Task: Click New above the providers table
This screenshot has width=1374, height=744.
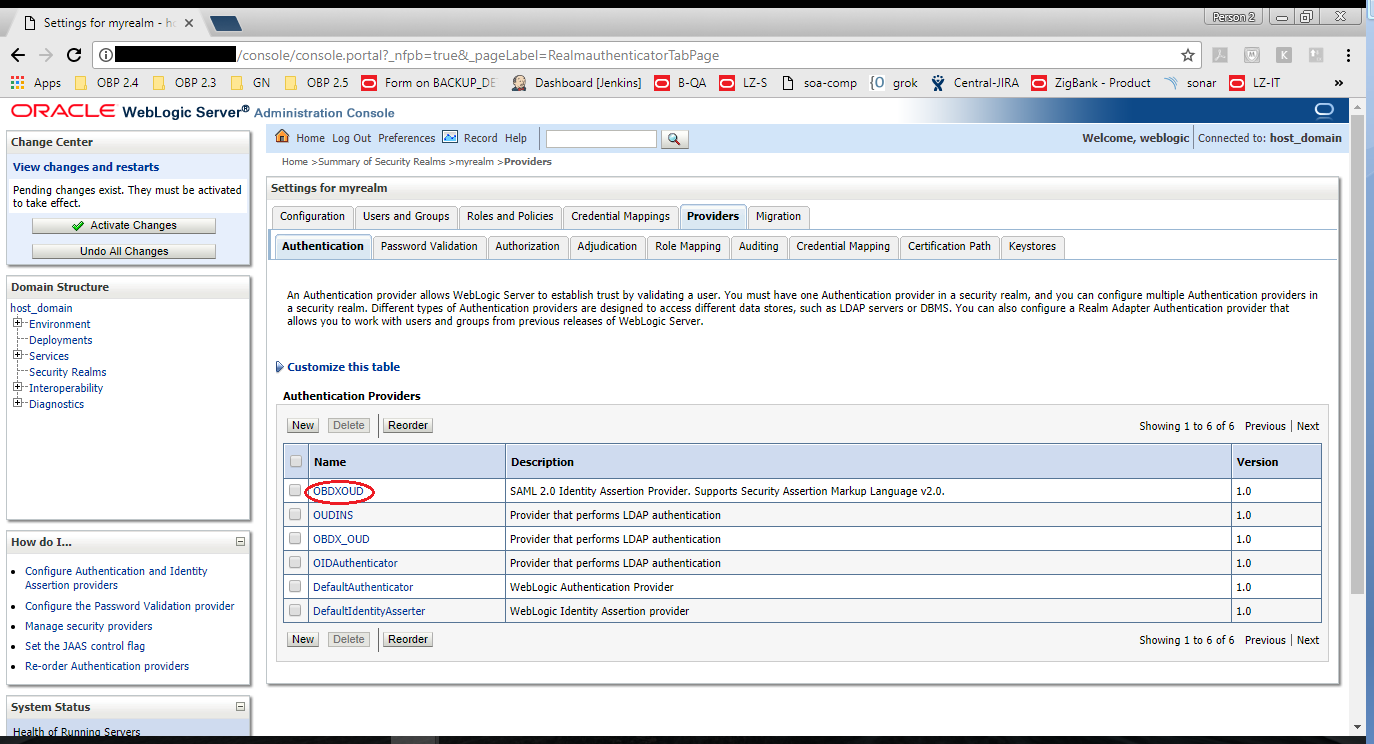Action: [303, 426]
